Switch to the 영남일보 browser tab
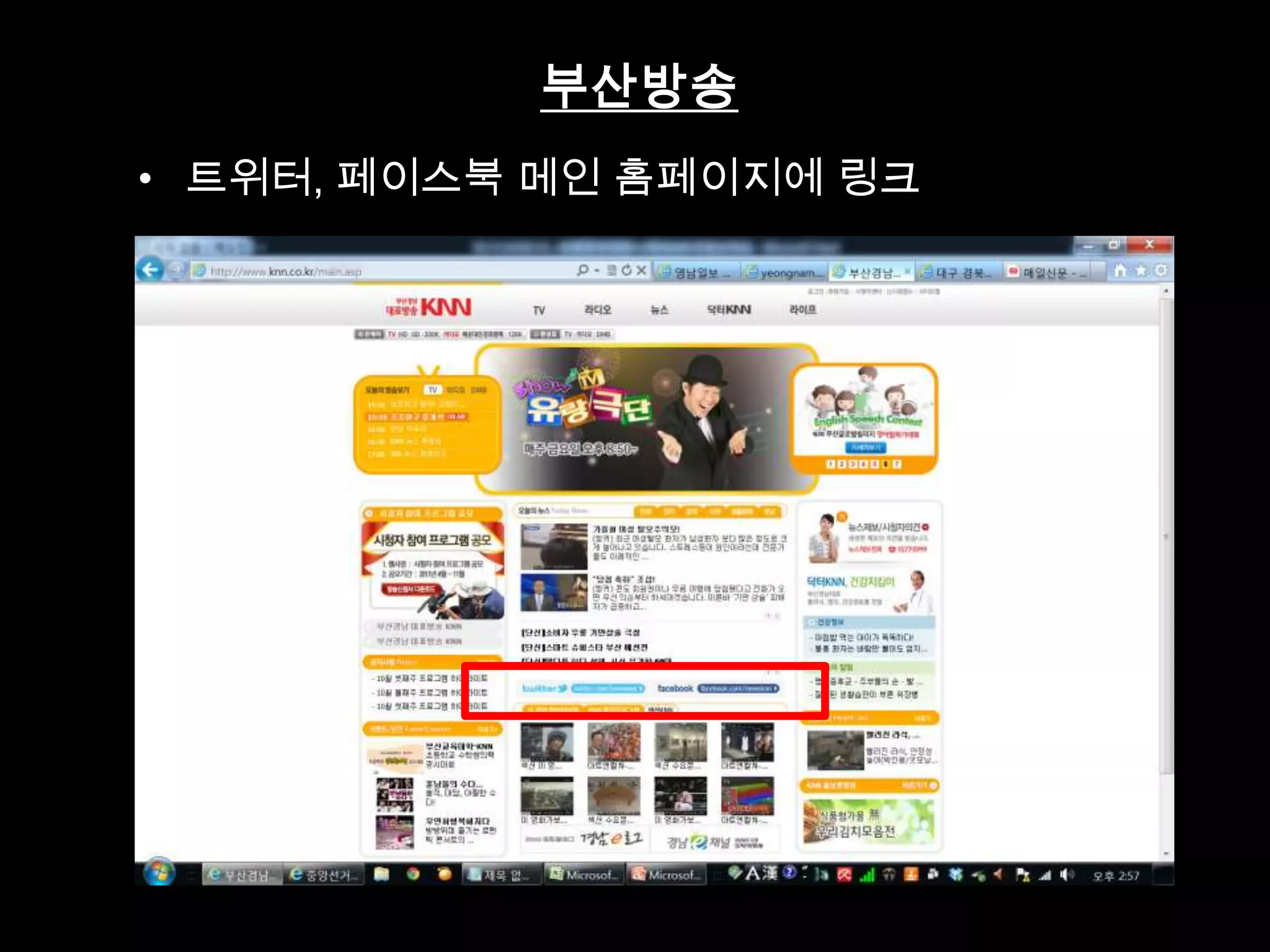Screen dimensions: 1270x952 [696, 272]
